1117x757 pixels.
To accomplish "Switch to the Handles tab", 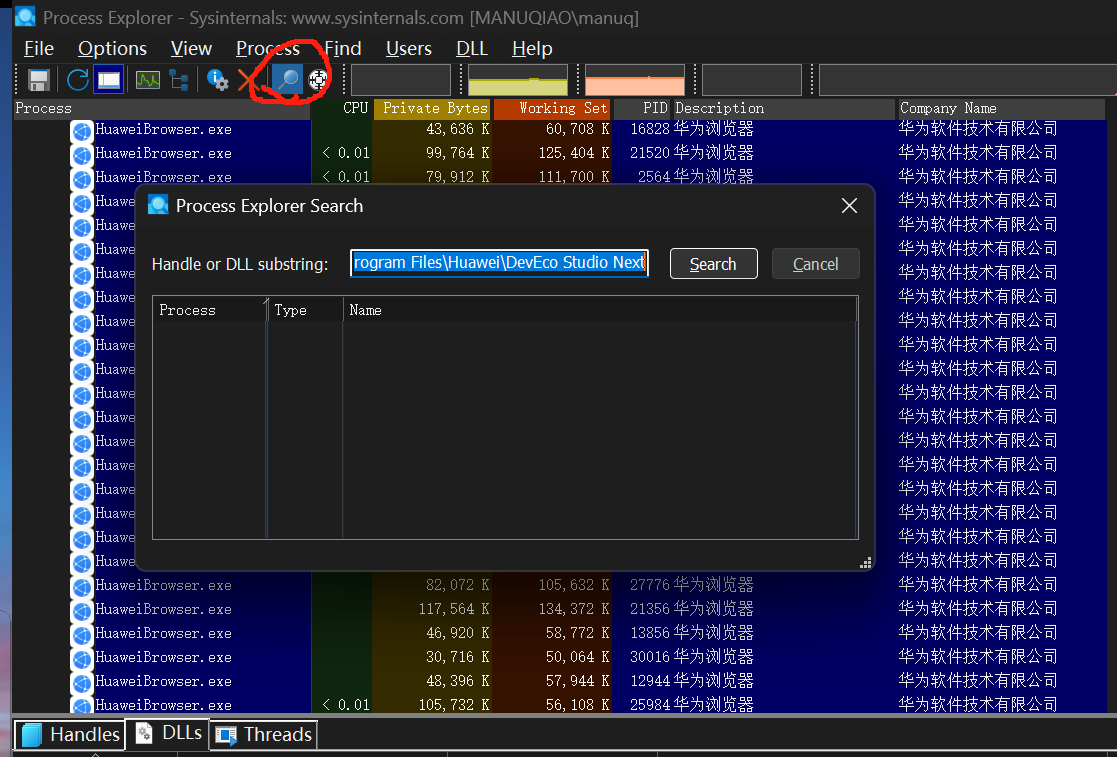I will (x=70, y=734).
